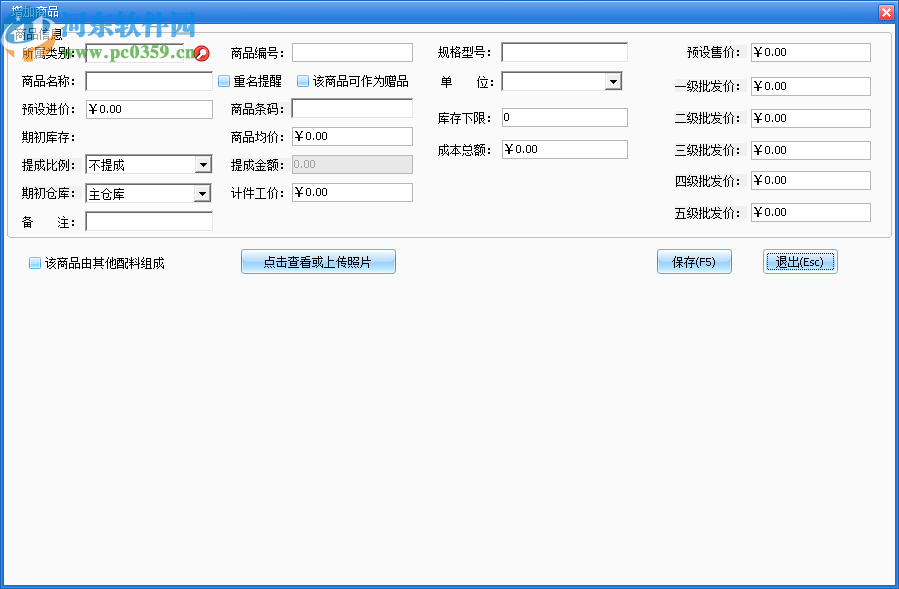
Task: Click the 商品名称 name input field
Action: 148,81
